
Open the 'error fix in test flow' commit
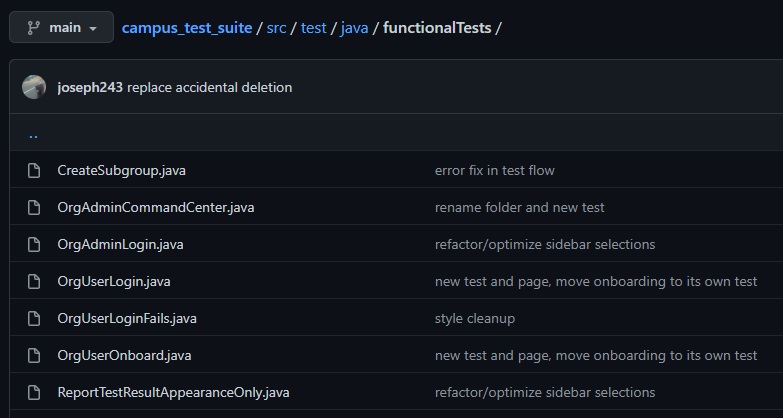494,170
